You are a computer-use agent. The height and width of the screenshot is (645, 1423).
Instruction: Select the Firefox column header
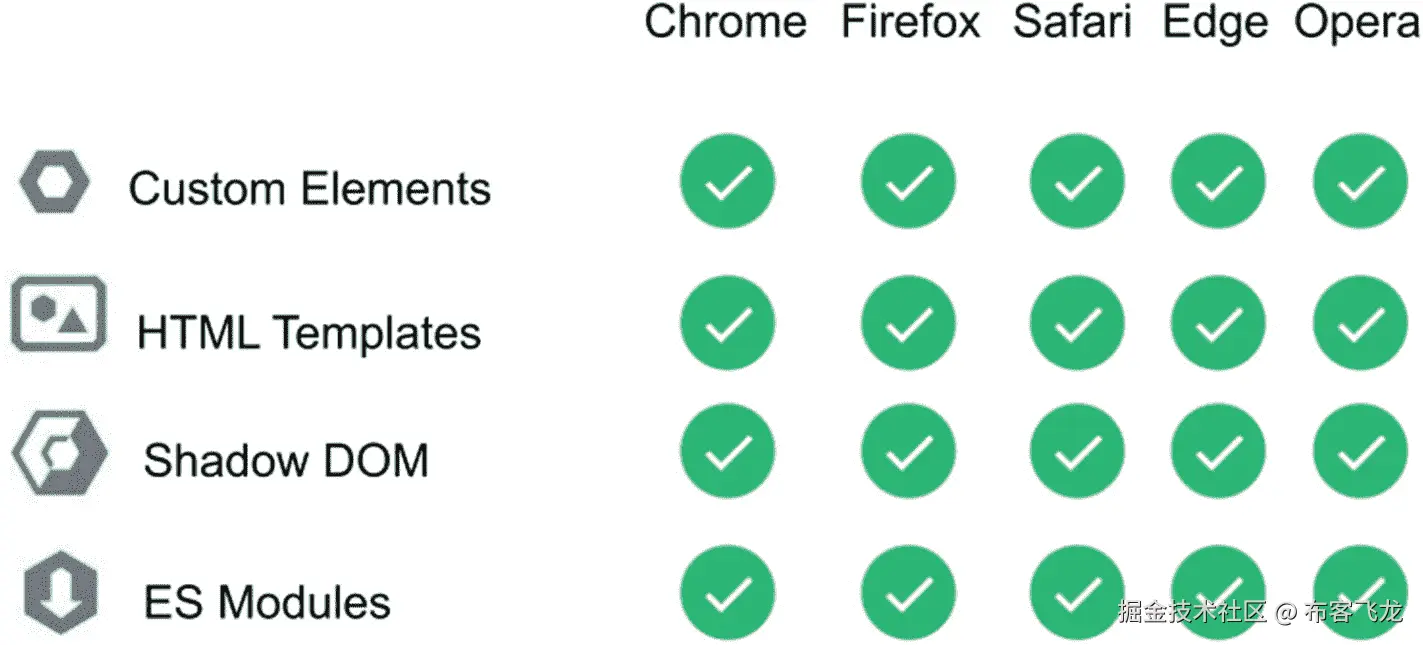[910, 23]
